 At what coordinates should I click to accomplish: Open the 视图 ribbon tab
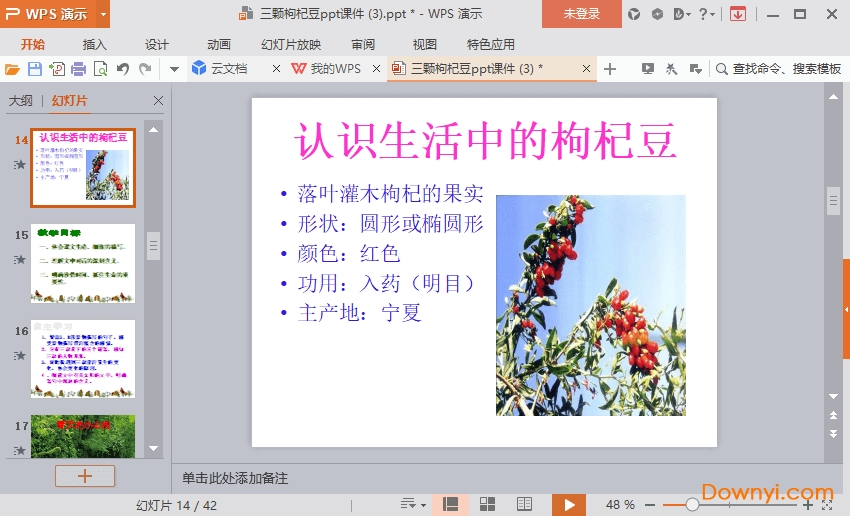click(x=424, y=44)
